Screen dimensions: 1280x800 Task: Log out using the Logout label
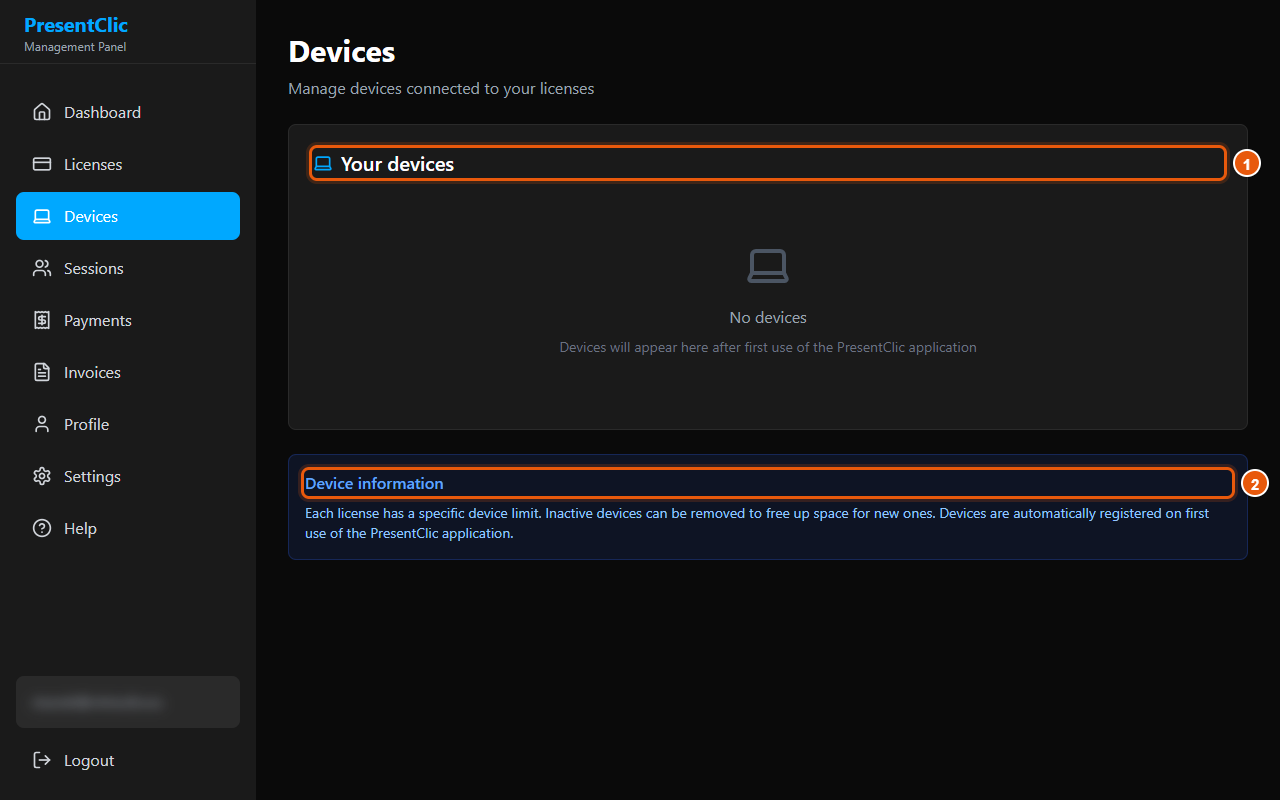(x=89, y=760)
